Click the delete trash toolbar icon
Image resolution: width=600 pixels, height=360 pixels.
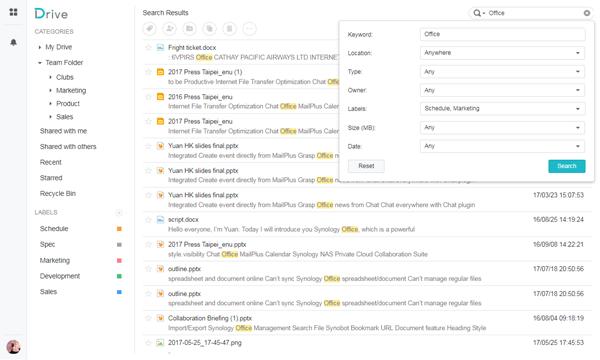[x=229, y=29]
